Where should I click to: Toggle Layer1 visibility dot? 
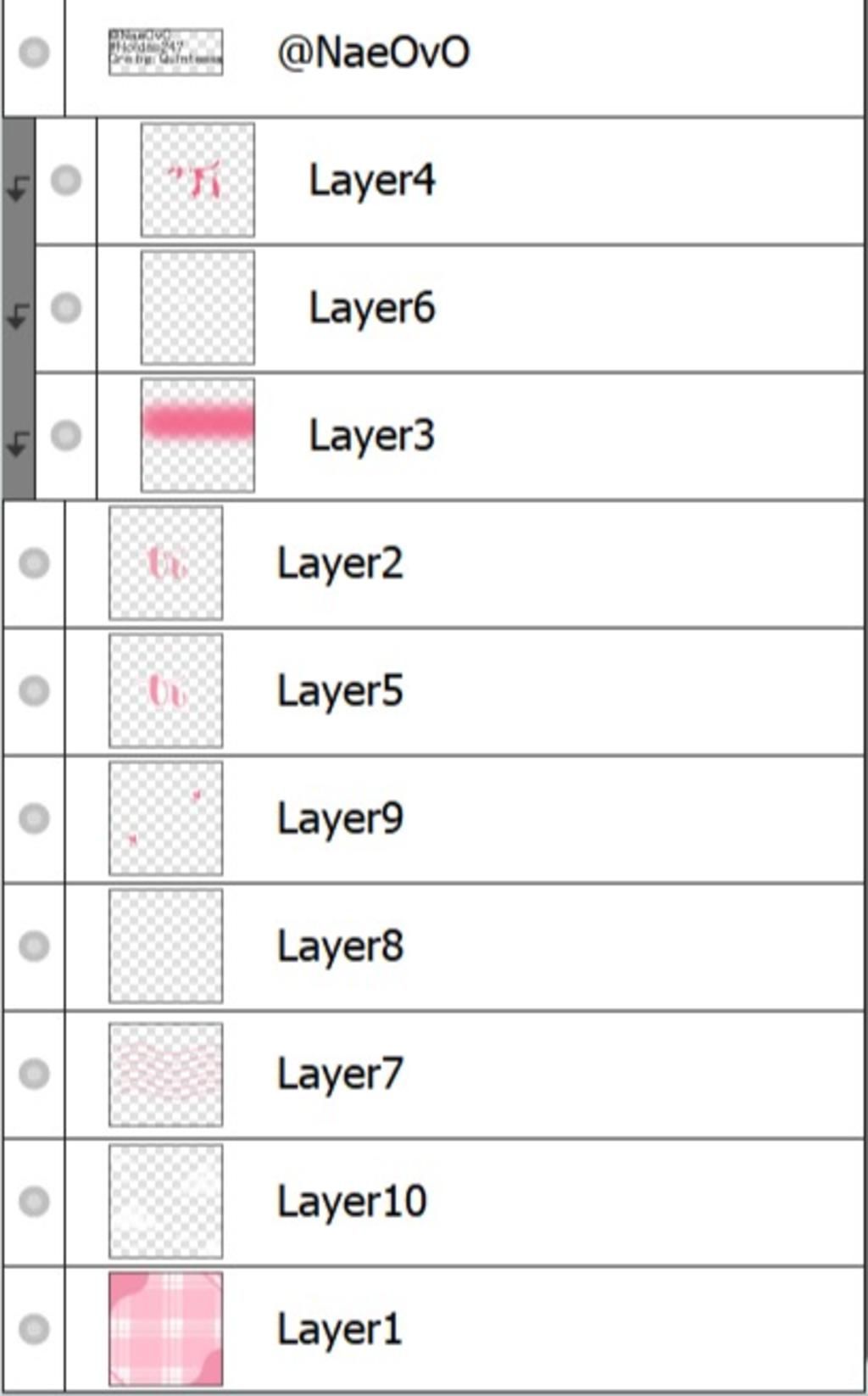point(34,1329)
